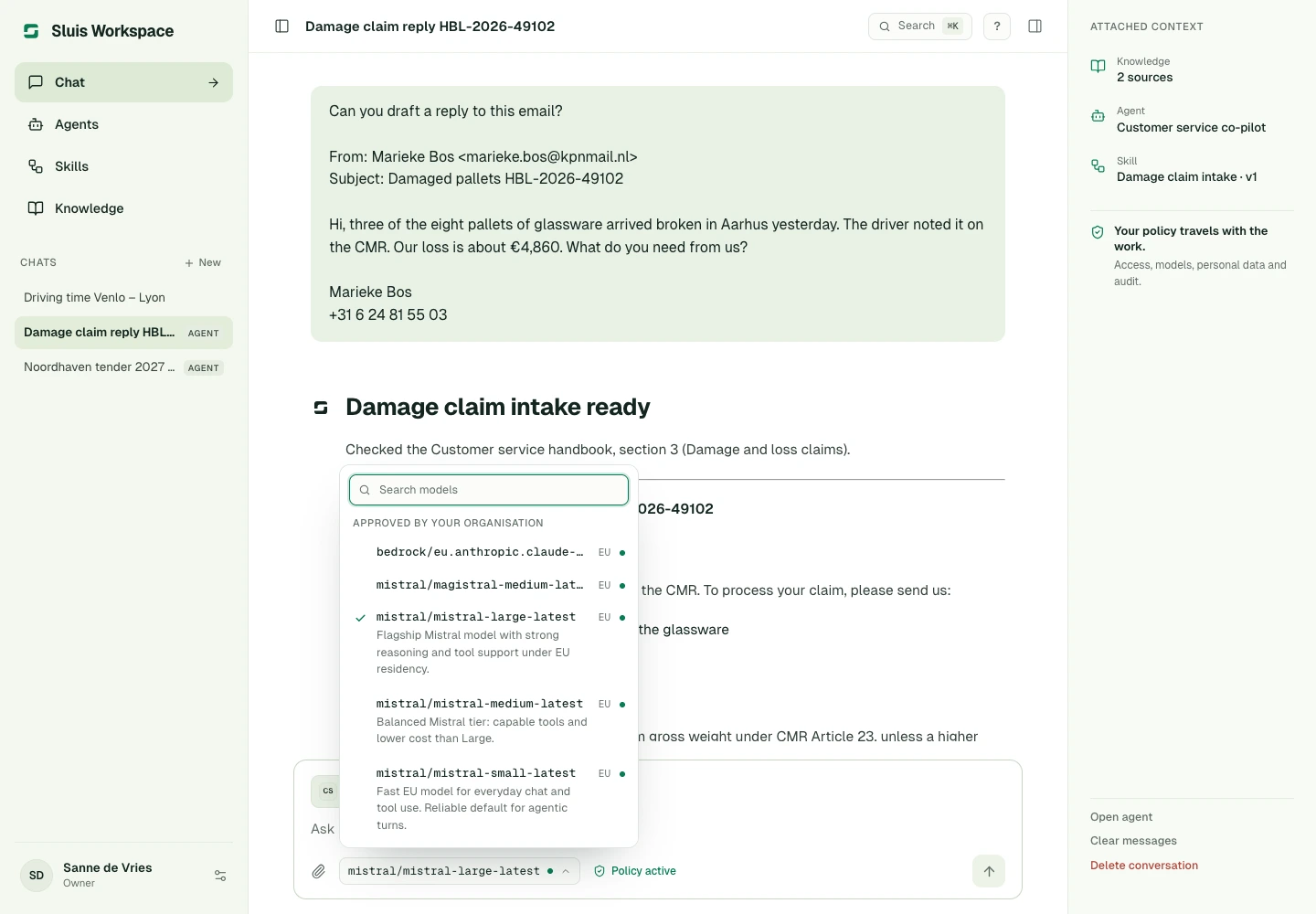Open the Noordhaven tender 2027 chat

click(123, 367)
